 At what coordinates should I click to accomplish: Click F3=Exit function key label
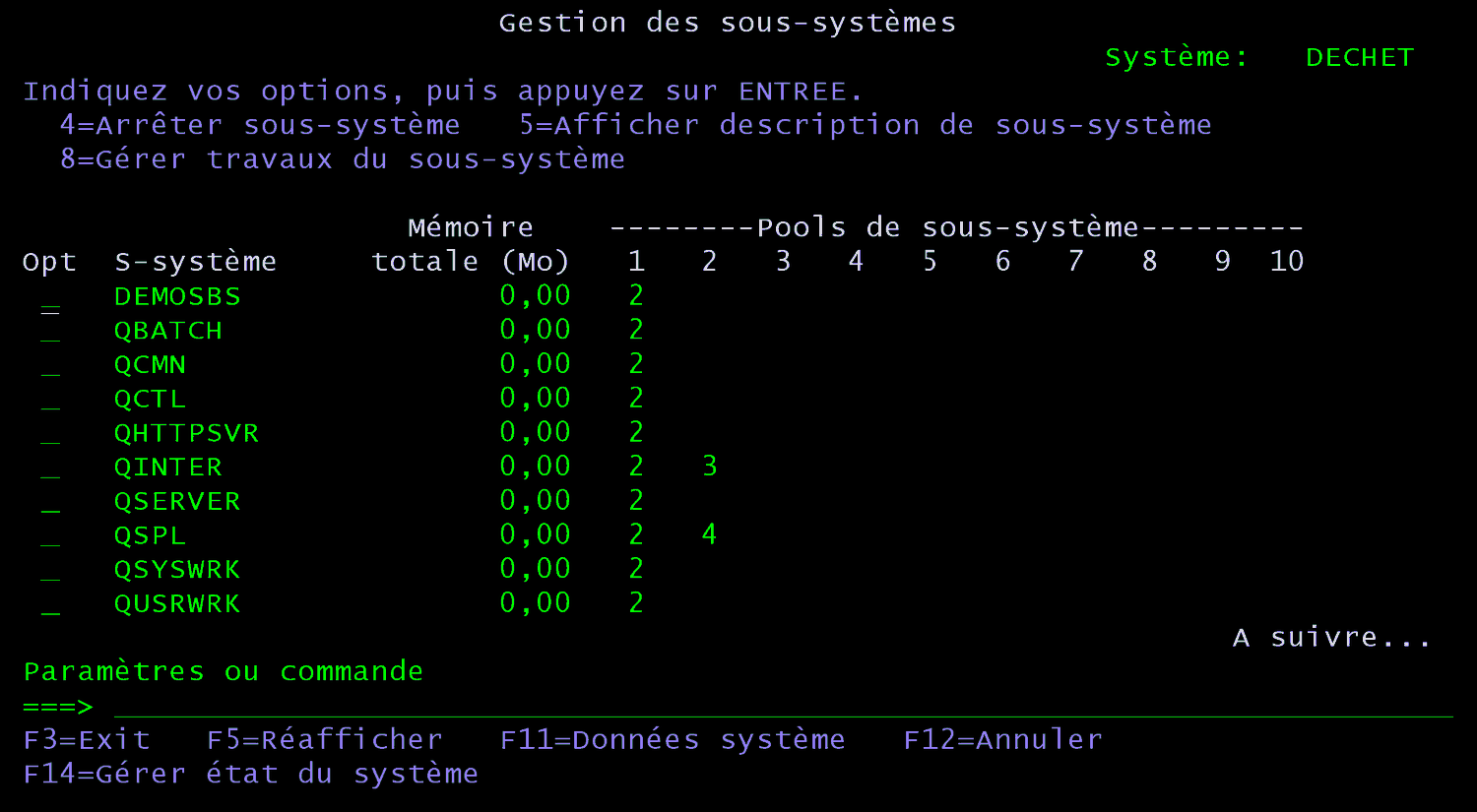pos(87,739)
